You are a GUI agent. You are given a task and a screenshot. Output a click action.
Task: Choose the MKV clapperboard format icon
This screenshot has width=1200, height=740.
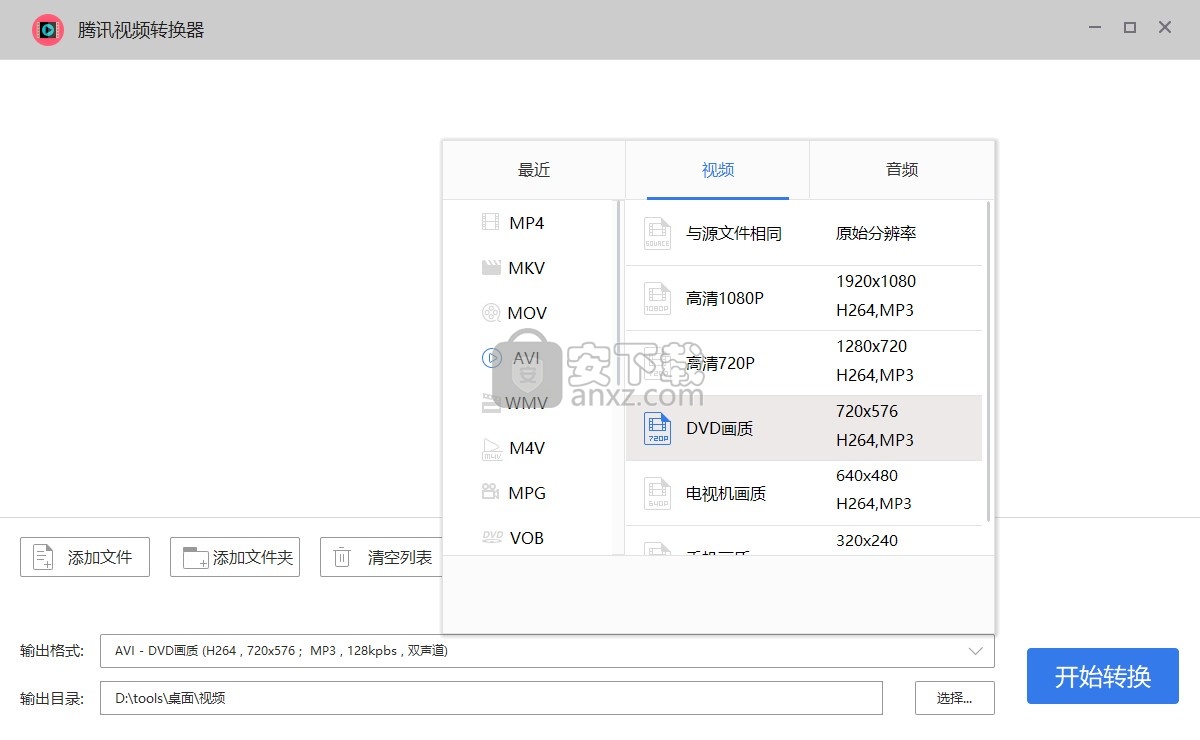[491, 268]
